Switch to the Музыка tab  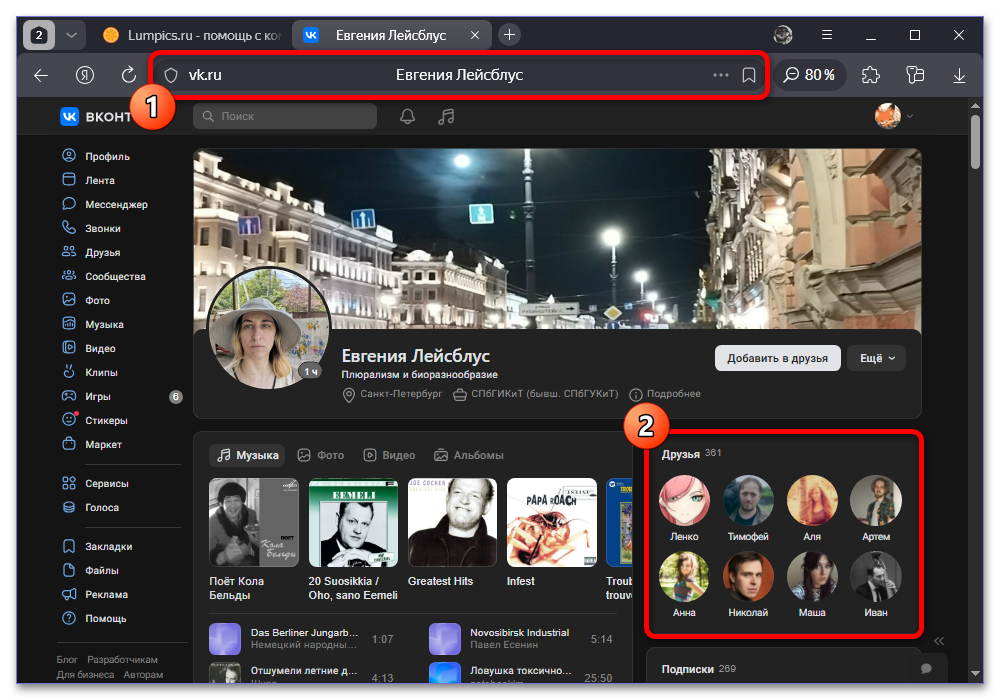[x=248, y=455]
